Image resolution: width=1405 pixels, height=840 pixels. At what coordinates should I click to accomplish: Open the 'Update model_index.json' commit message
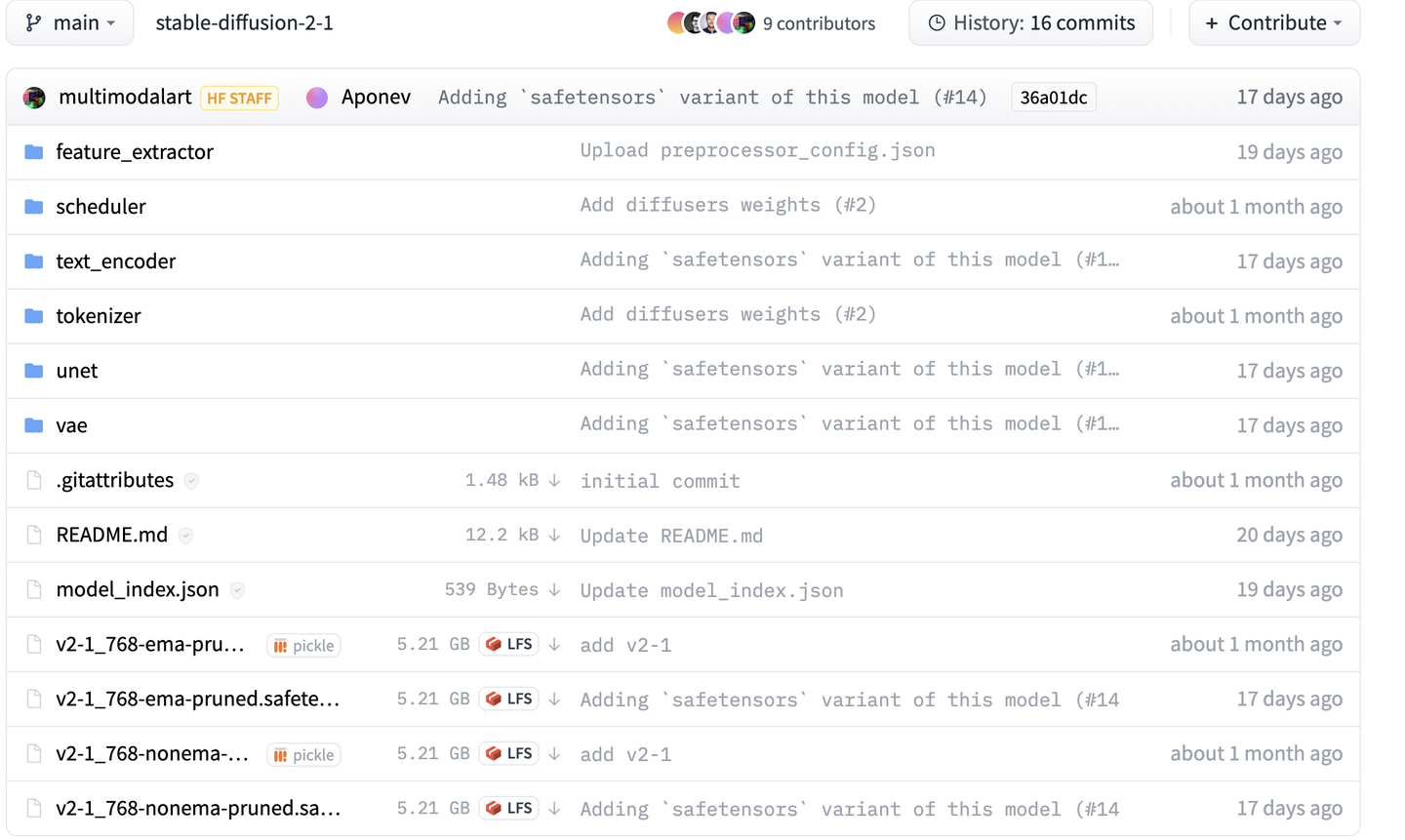[x=711, y=590]
